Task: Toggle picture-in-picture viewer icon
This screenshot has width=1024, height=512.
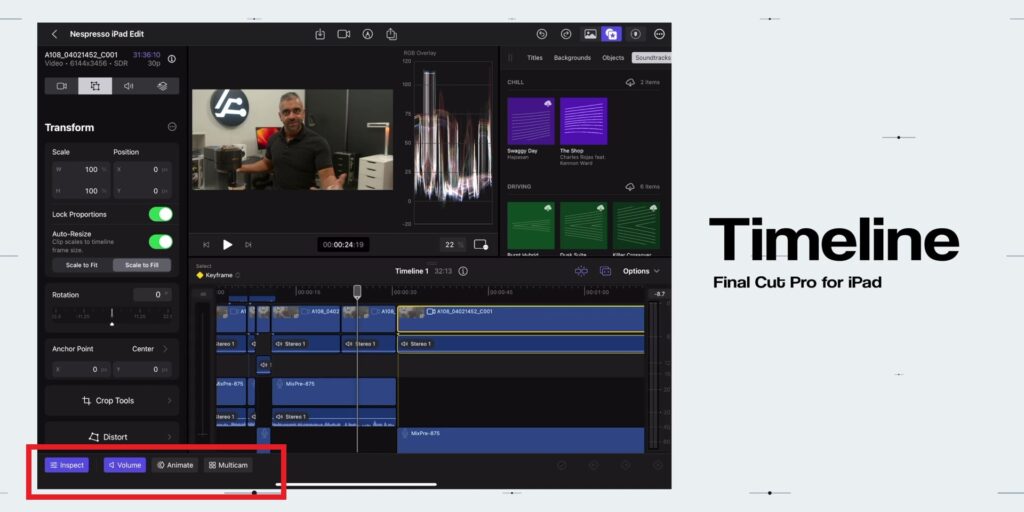Action: pyautogui.click(x=481, y=245)
